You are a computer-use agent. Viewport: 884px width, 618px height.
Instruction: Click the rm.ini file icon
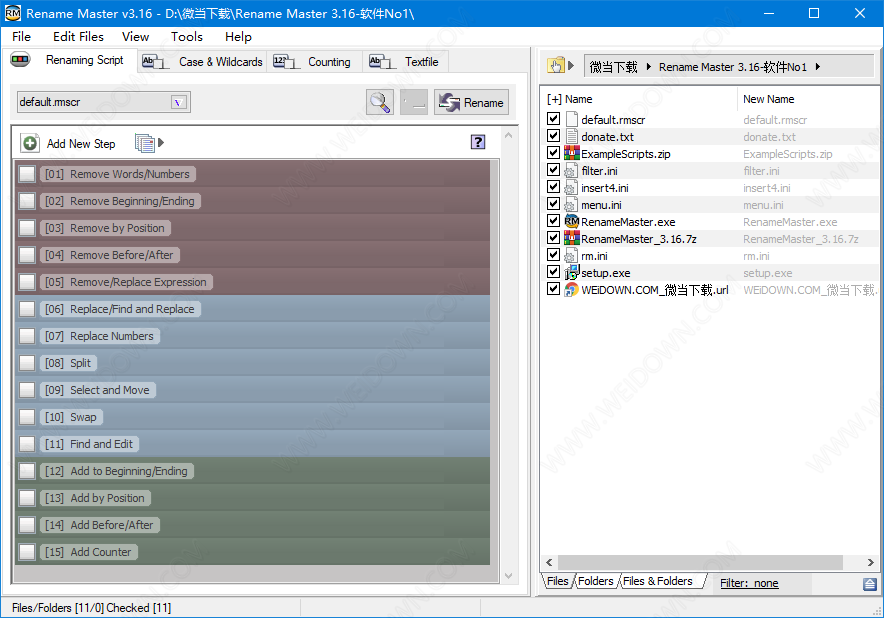[572, 255]
